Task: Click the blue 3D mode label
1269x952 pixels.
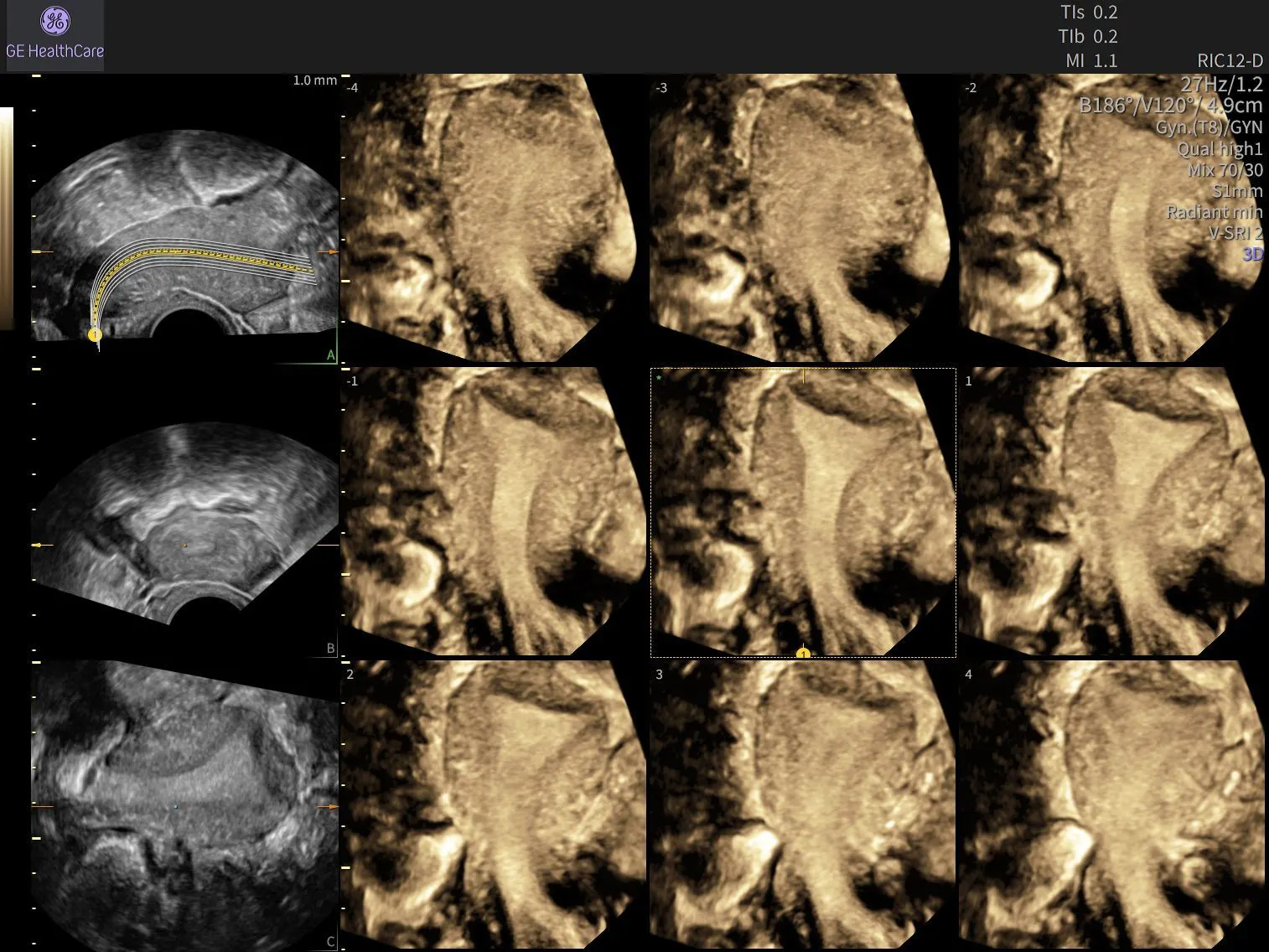Action: 1252,254
